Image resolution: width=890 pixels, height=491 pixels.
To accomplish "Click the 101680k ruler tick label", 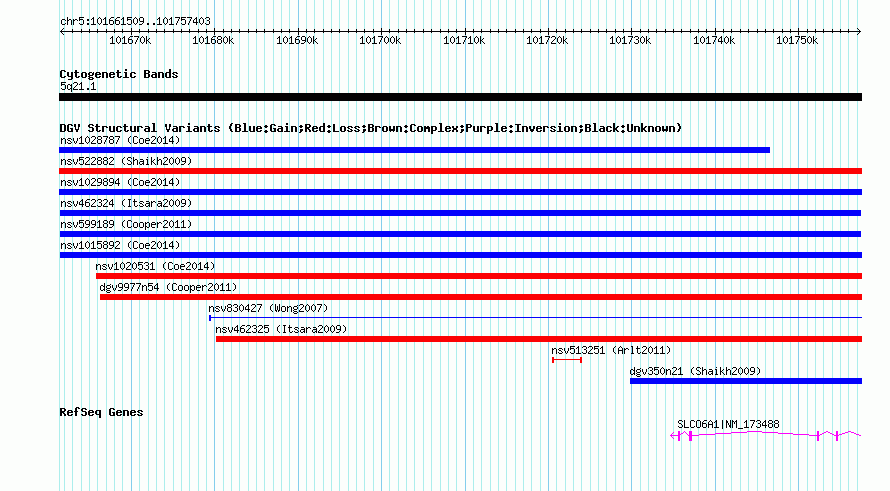I will [213, 40].
